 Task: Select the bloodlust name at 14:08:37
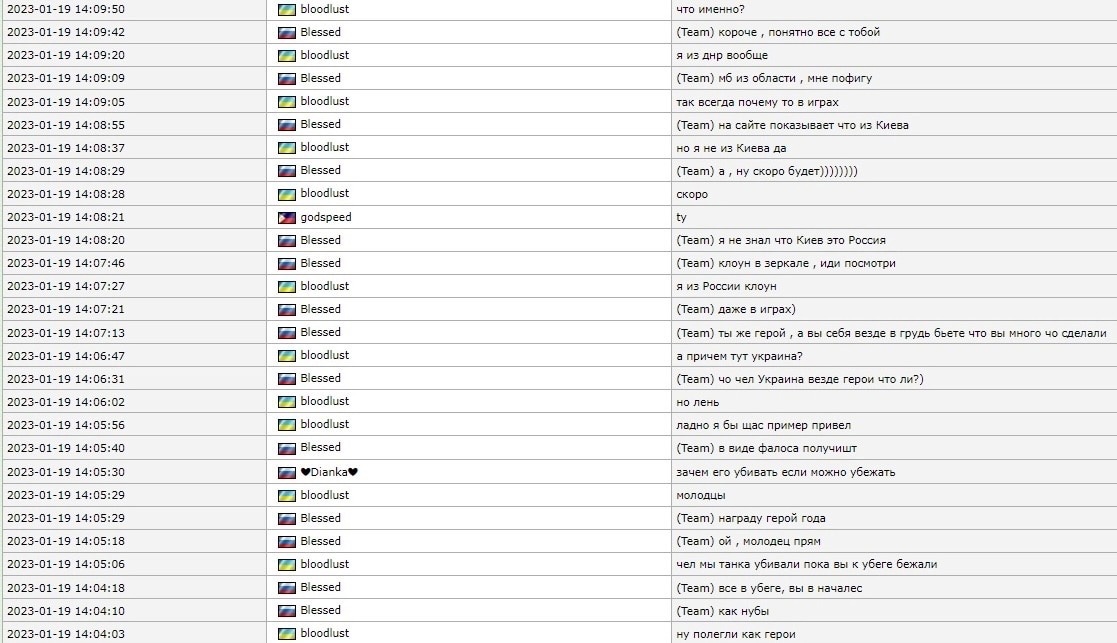[325, 147]
